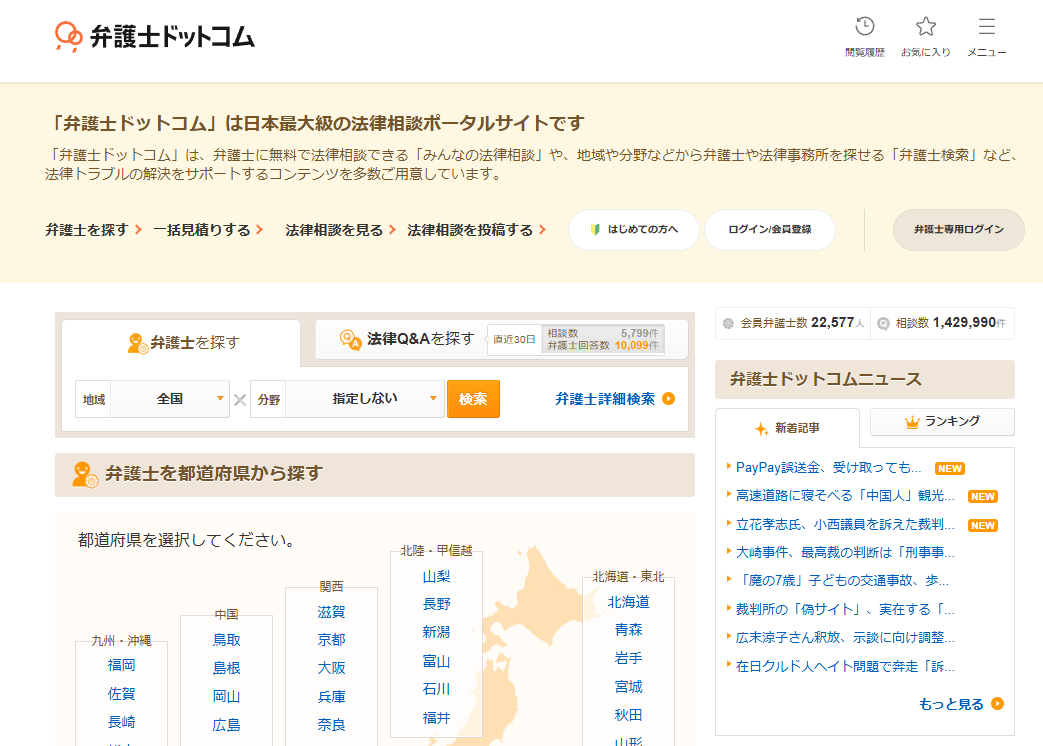Screen dimensions: 1043x746
Task: Click the crown icon on ランキング tab
Action: [x=911, y=422]
